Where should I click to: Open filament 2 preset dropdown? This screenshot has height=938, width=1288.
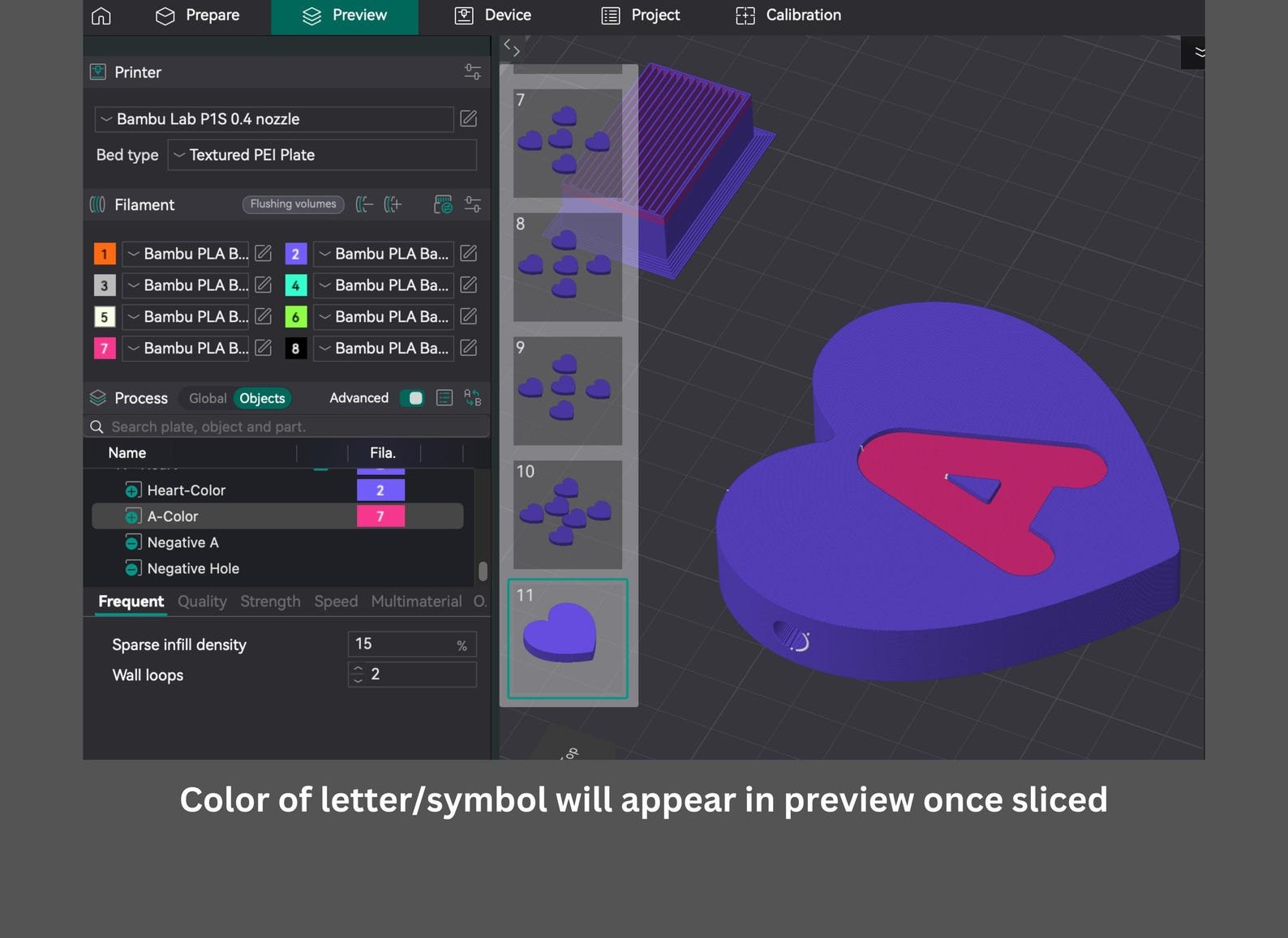[384, 254]
